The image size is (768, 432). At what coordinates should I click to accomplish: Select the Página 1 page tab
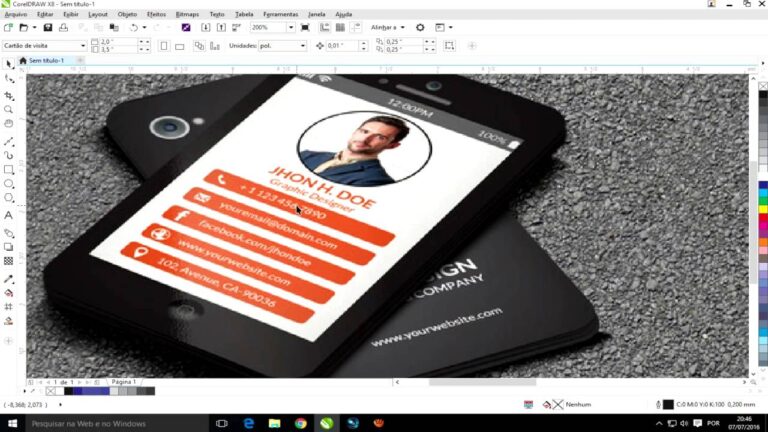123,382
